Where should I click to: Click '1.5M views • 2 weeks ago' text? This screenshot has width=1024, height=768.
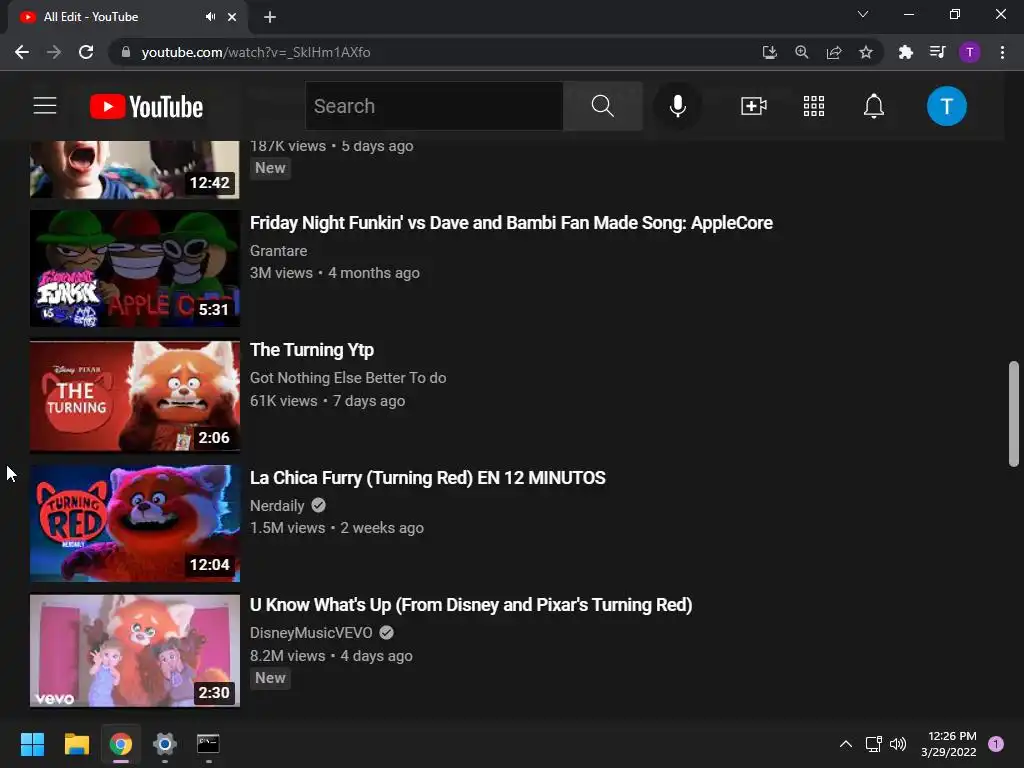coord(336,528)
